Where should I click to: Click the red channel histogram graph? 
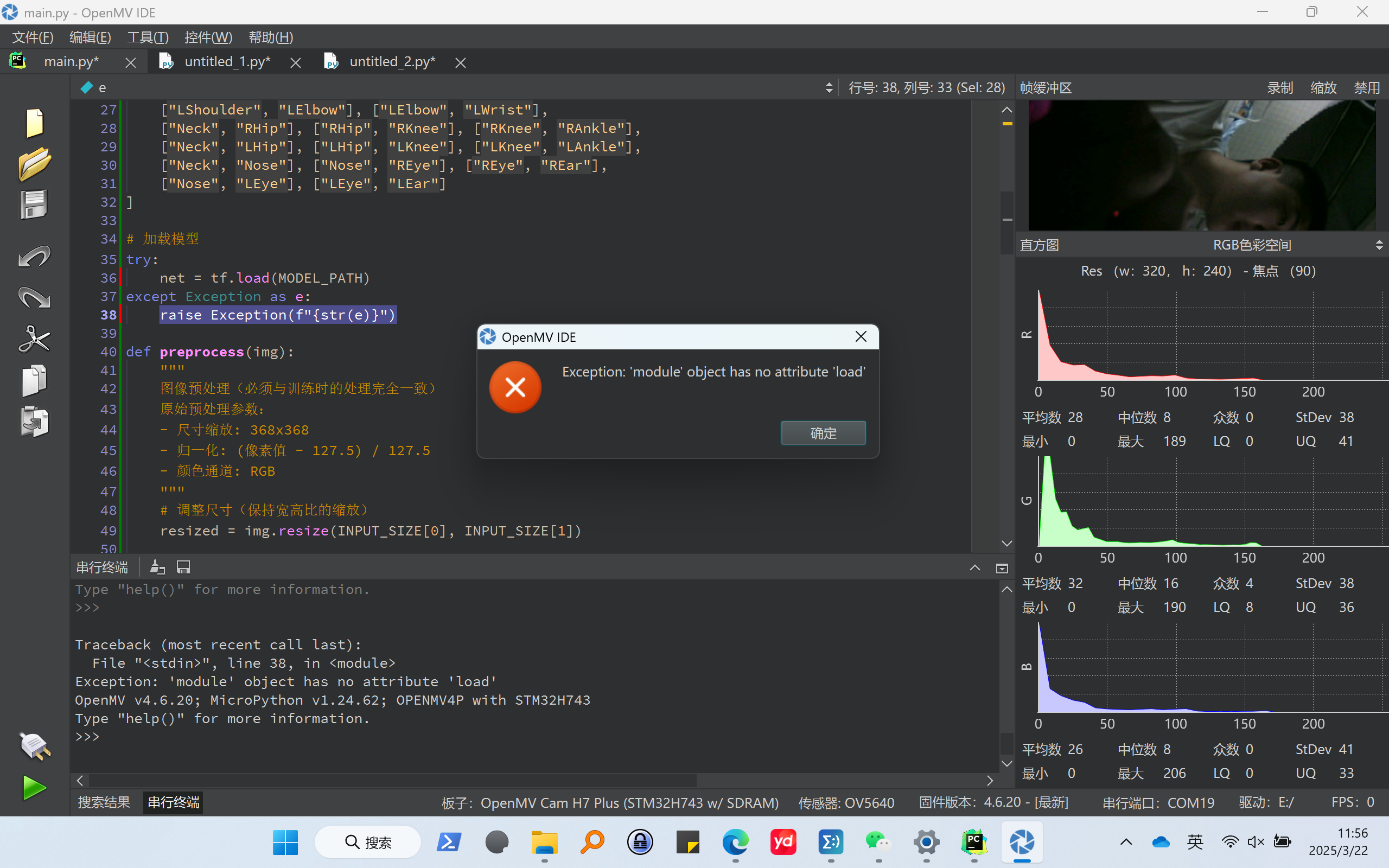click(1212, 335)
